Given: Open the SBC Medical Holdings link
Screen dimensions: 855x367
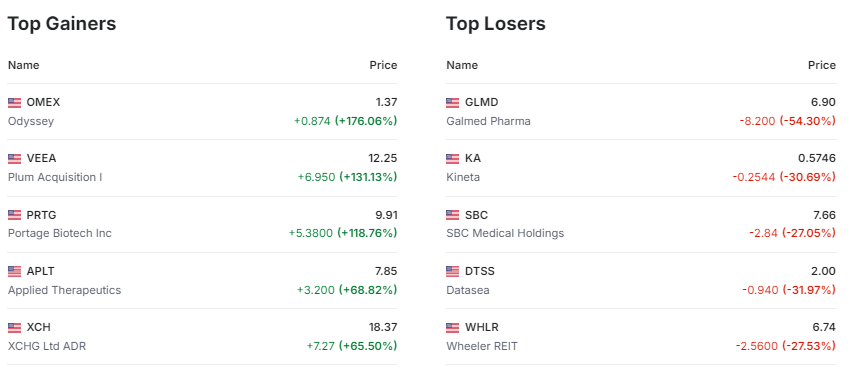Looking at the screenshot, I should (x=505, y=233).
